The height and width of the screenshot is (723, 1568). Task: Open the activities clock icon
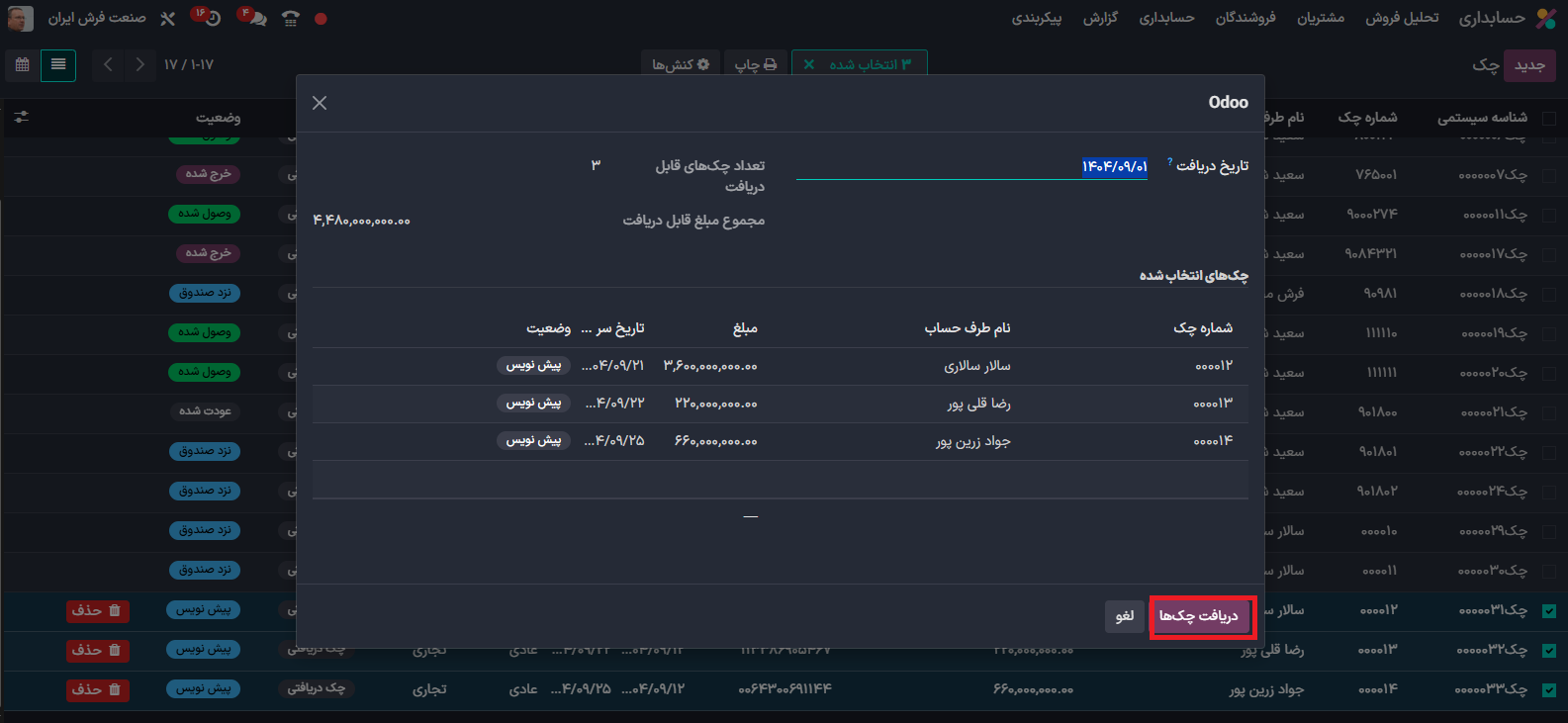211,19
